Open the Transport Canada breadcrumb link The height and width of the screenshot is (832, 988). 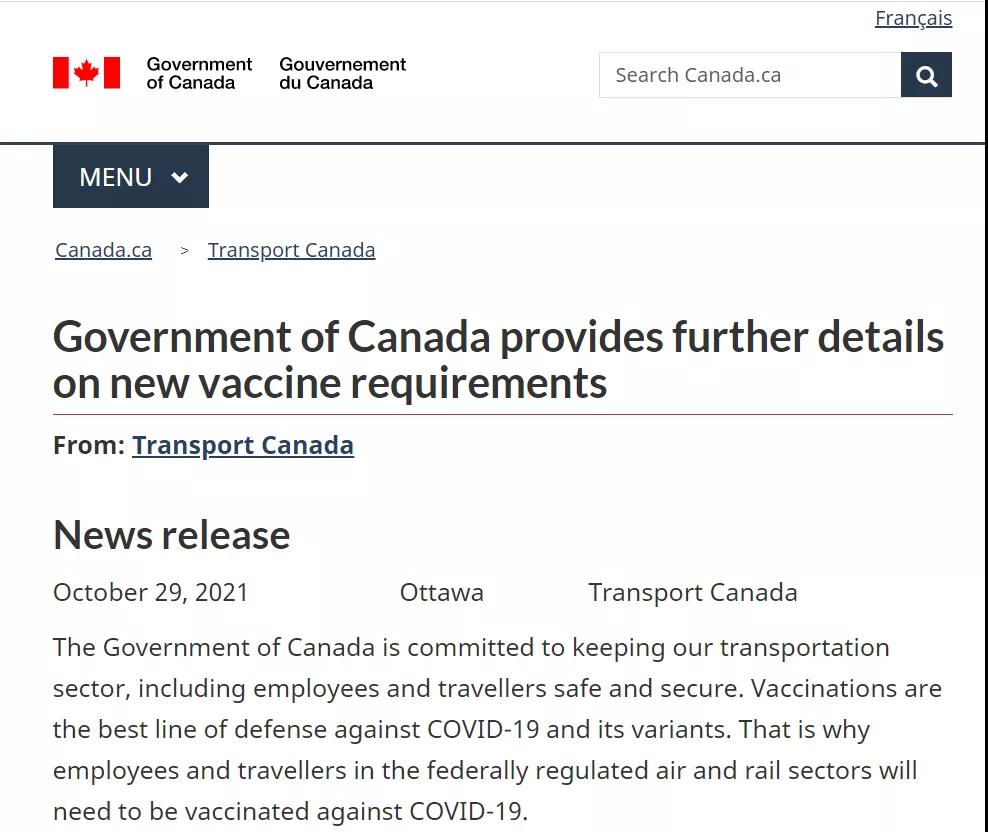[292, 250]
